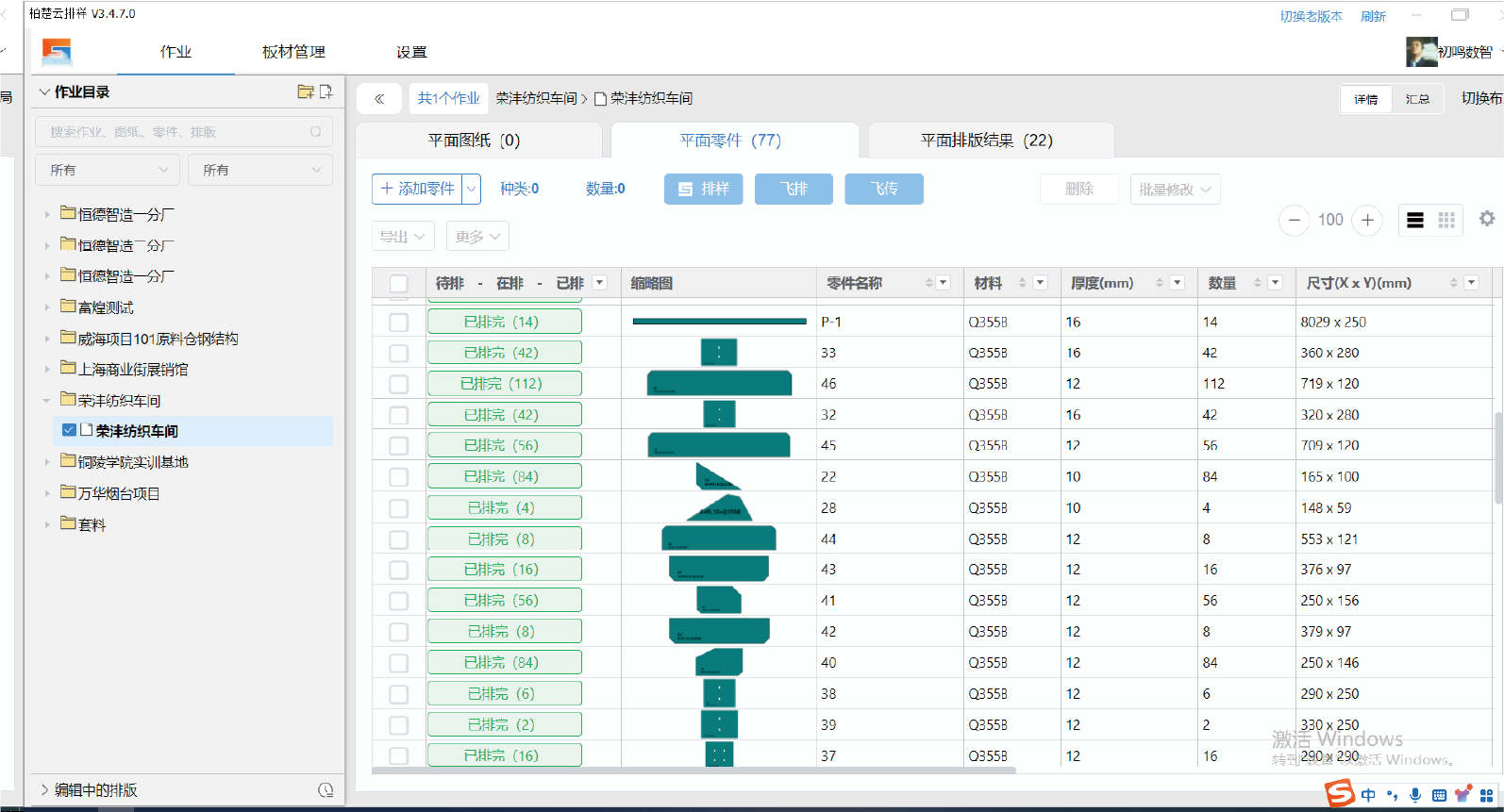Click the thumbnail of part 22
Screen dimensions: 1504x812
(718, 476)
